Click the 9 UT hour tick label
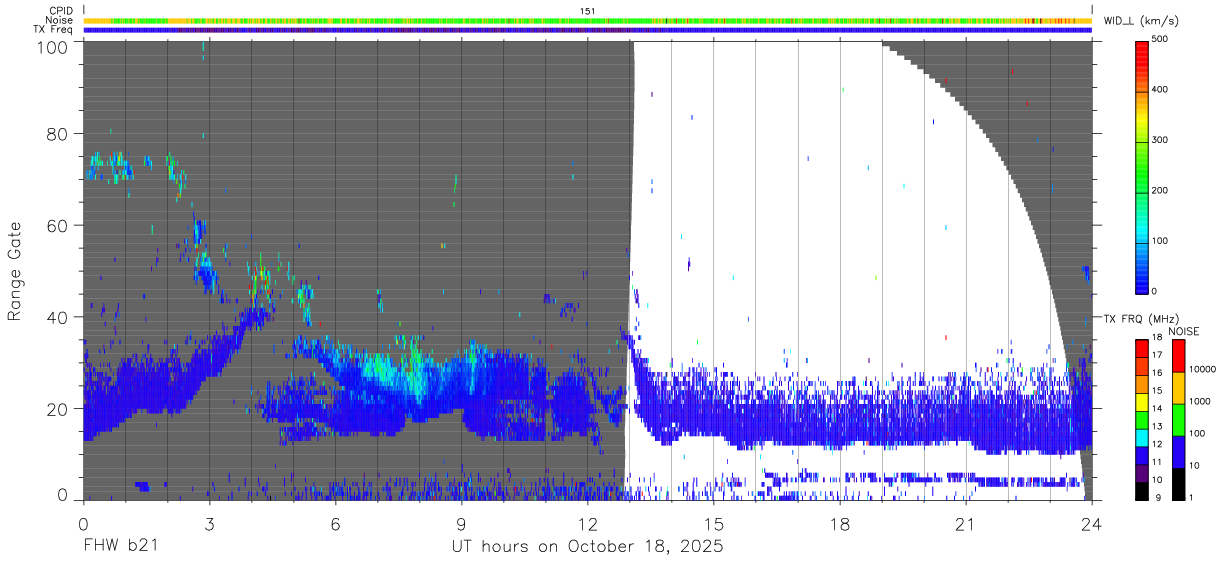 461,524
